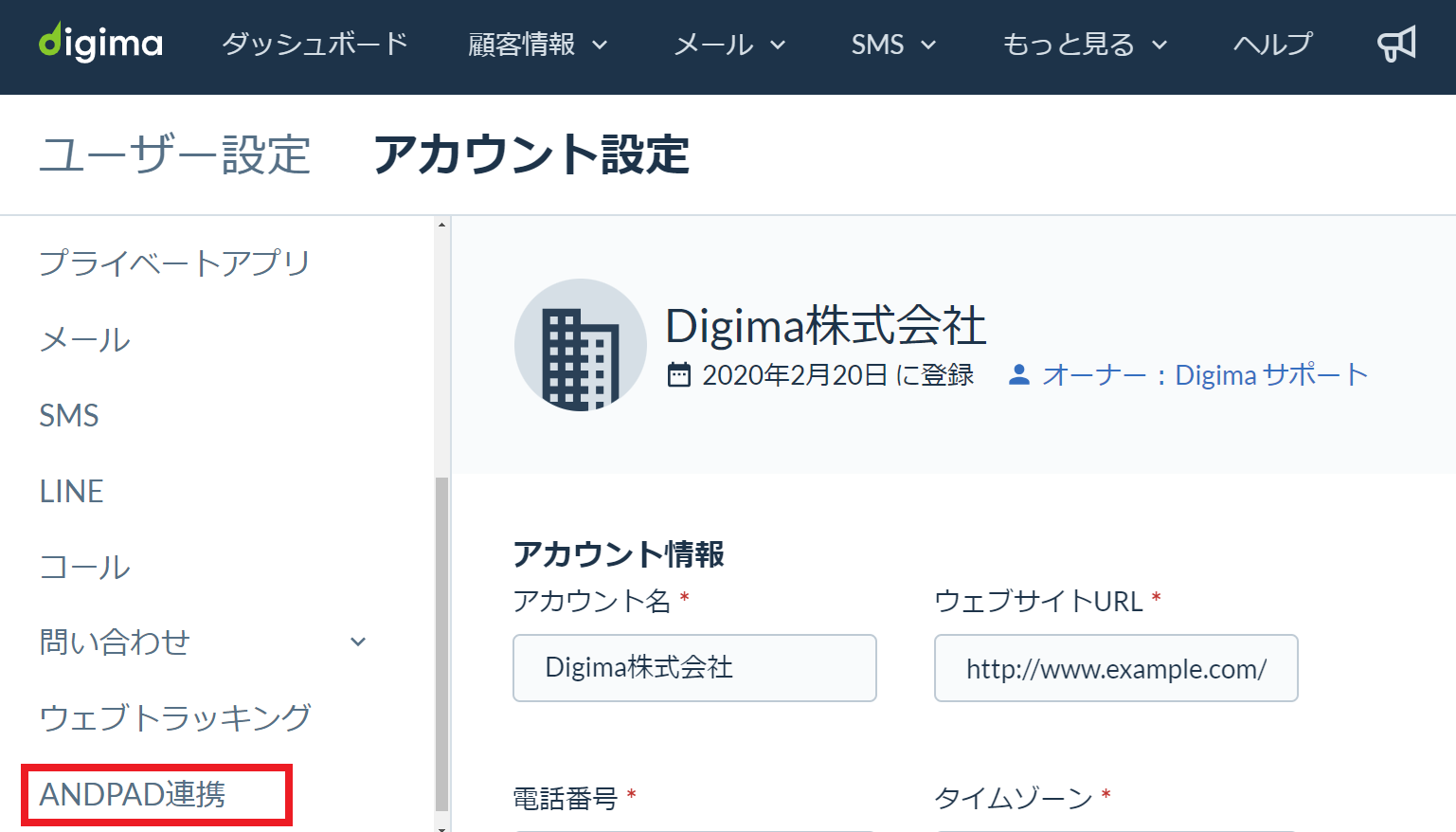Click the 電話番号 field label
The image size is (1456, 832).
tap(565, 799)
